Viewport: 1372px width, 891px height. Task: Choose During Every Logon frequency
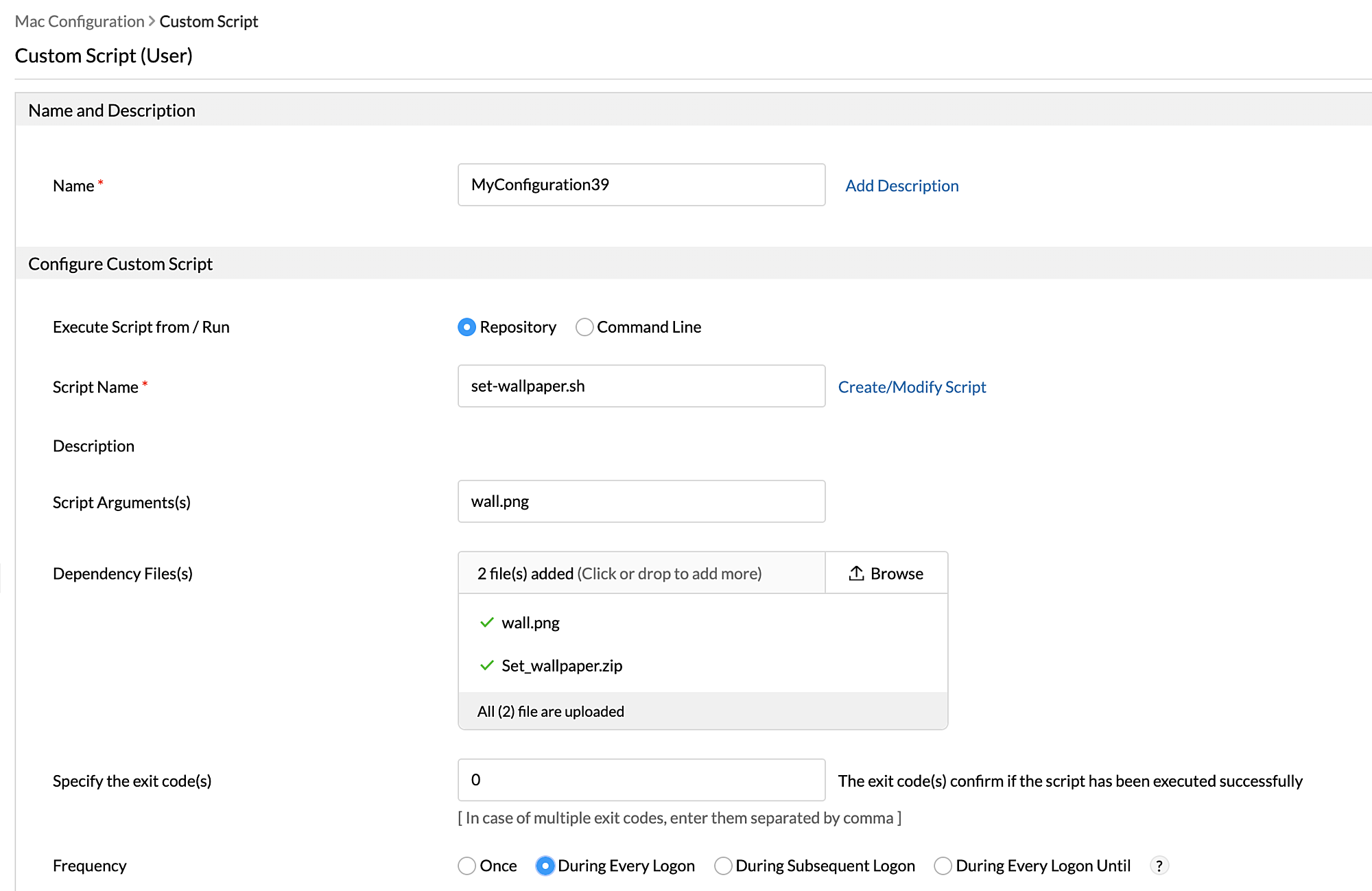tap(545, 866)
